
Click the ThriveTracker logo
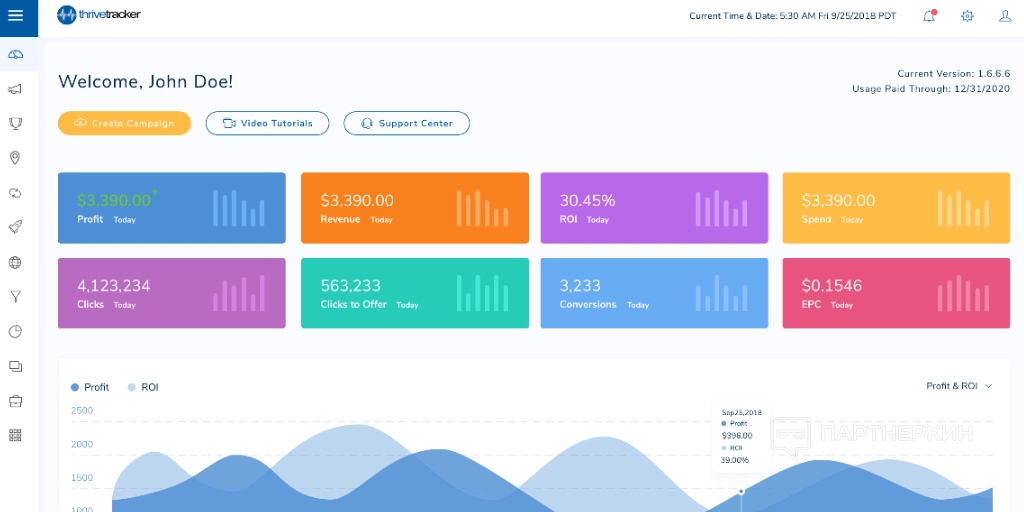tap(99, 14)
